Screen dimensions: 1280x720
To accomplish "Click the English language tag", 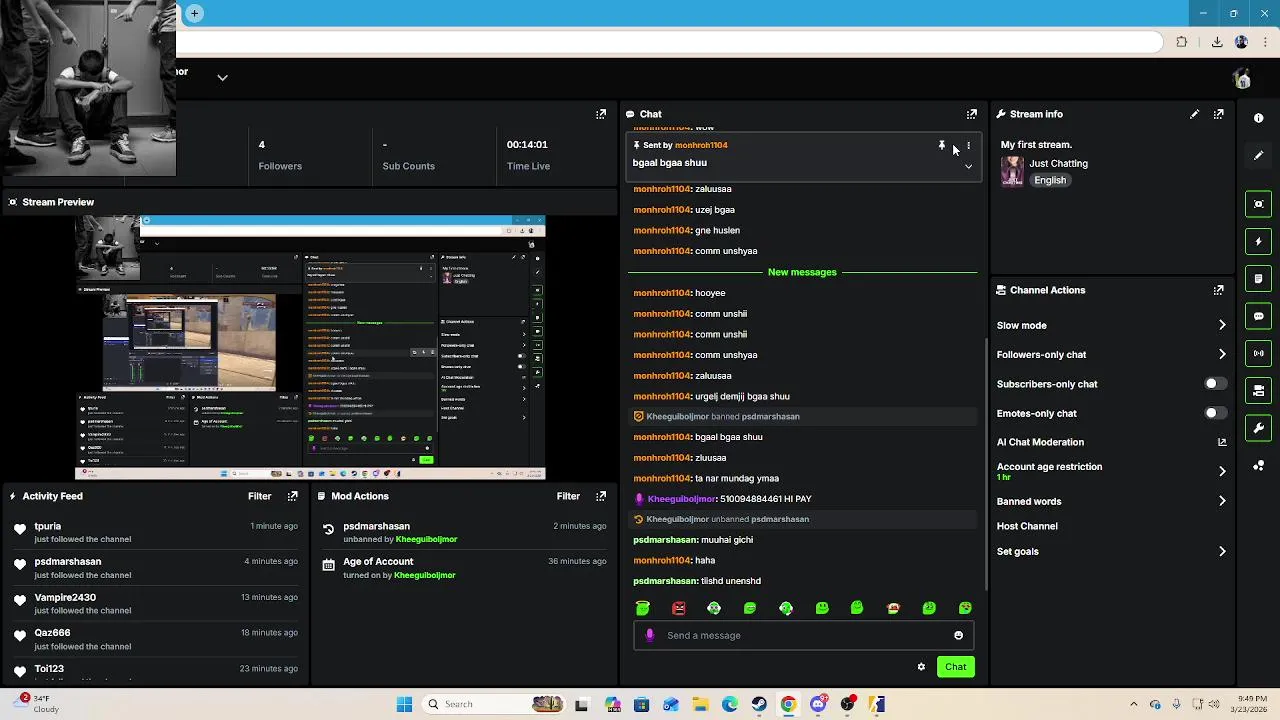I will pyautogui.click(x=1050, y=180).
